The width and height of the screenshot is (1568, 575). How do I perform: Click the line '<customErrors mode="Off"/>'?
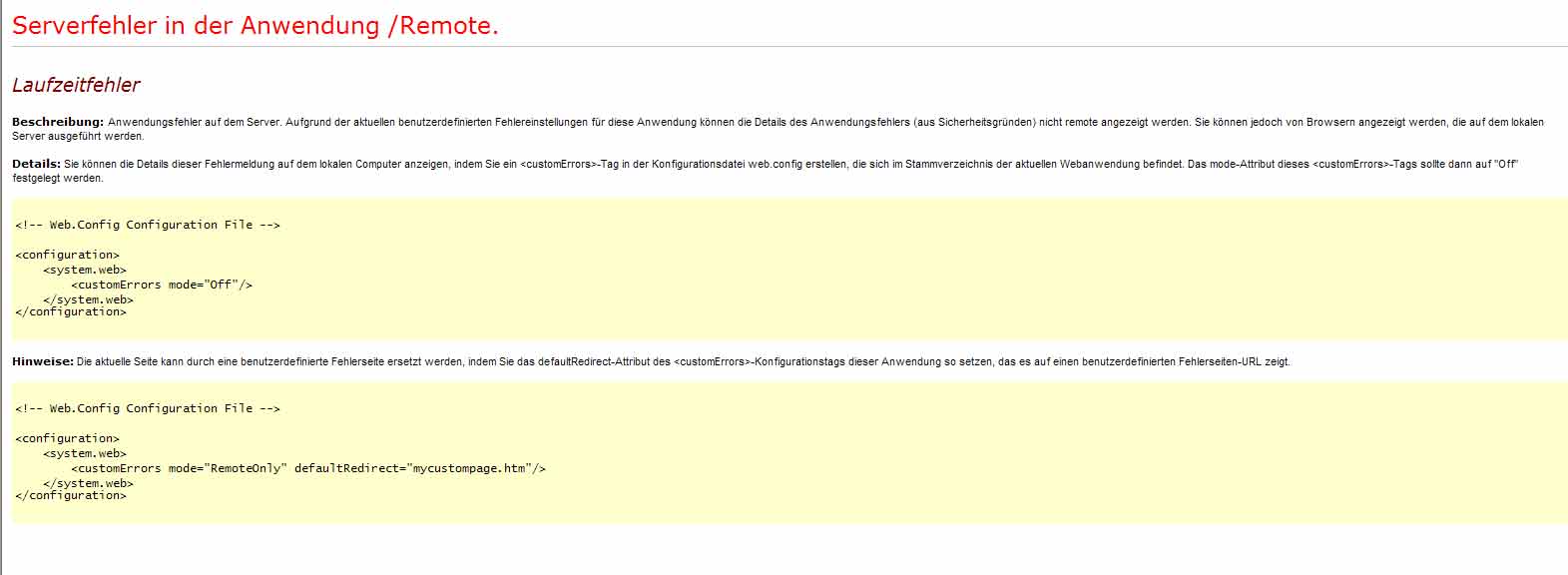(162, 285)
